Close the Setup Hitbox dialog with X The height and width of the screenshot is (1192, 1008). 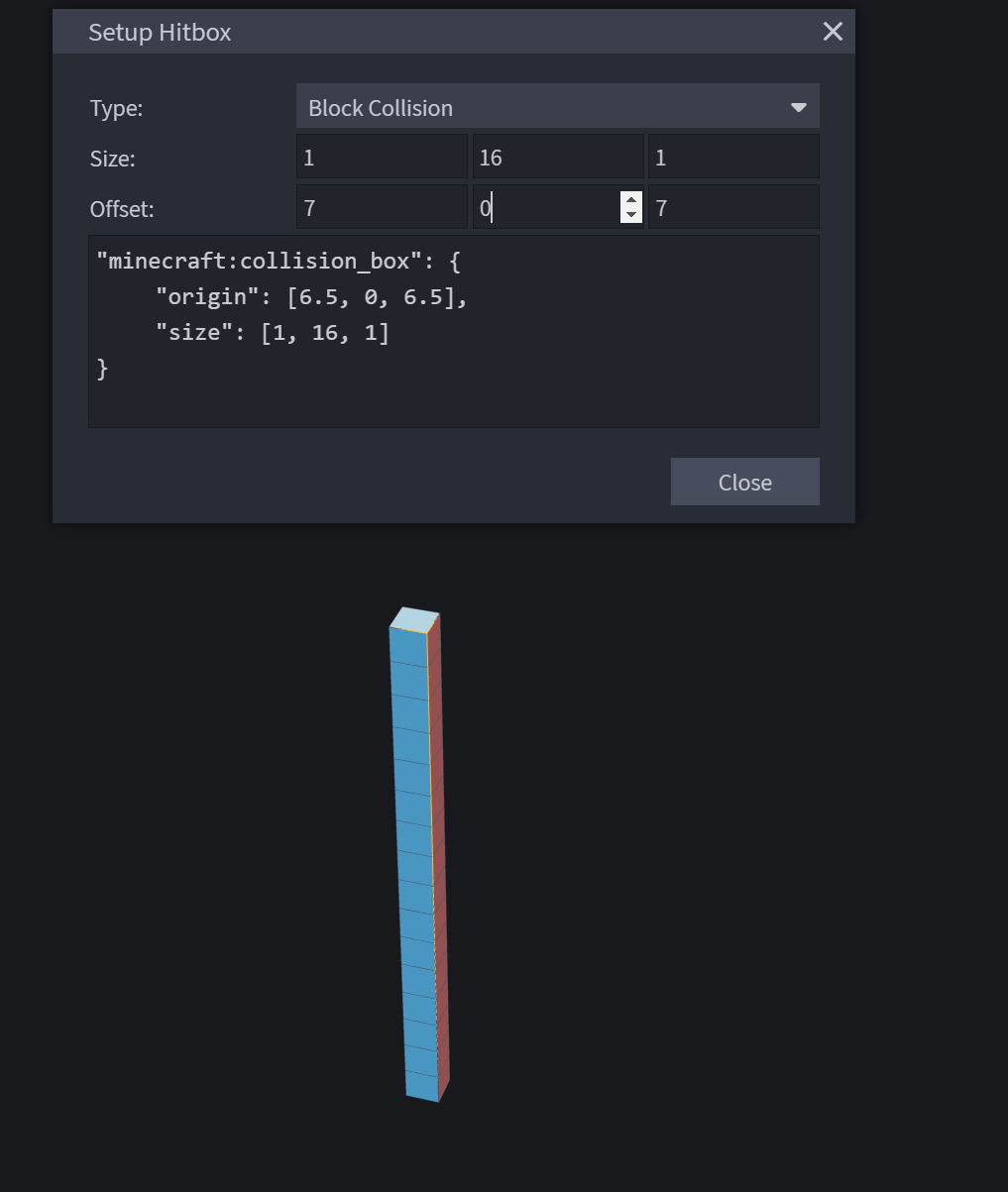[x=833, y=32]
